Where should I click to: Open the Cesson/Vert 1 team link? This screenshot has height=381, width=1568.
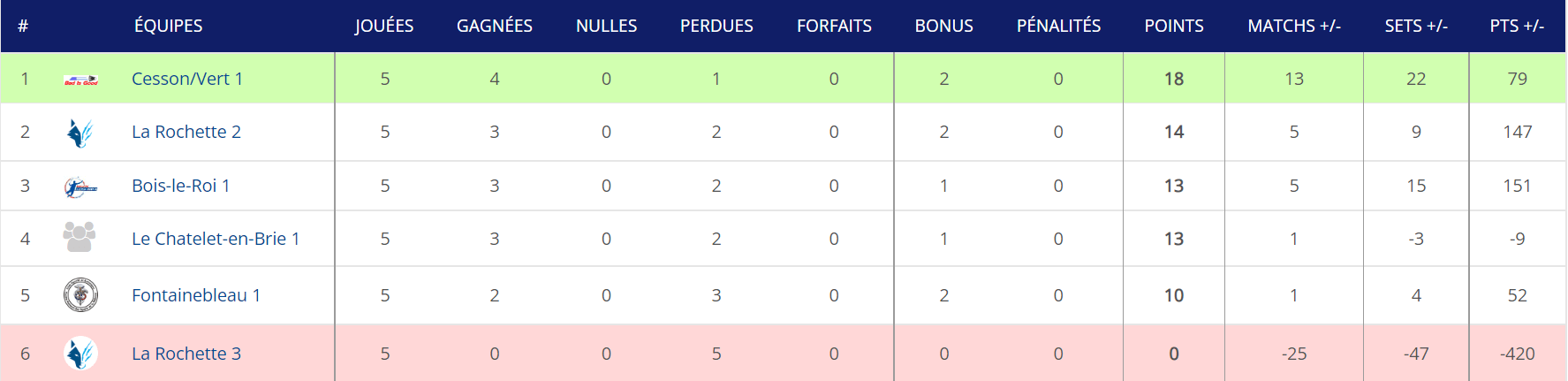[186, 79]
